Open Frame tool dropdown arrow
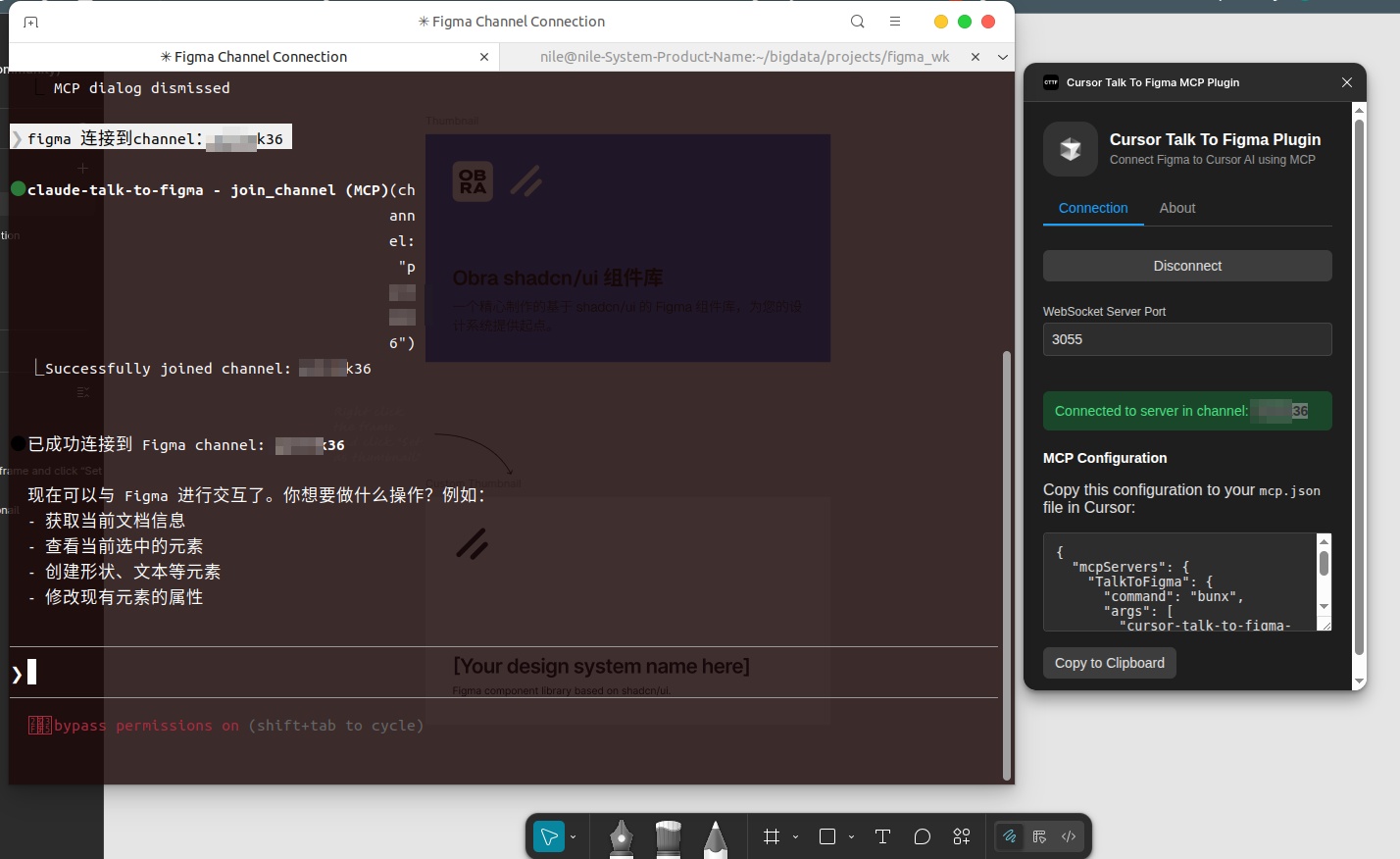 point(795,836)
